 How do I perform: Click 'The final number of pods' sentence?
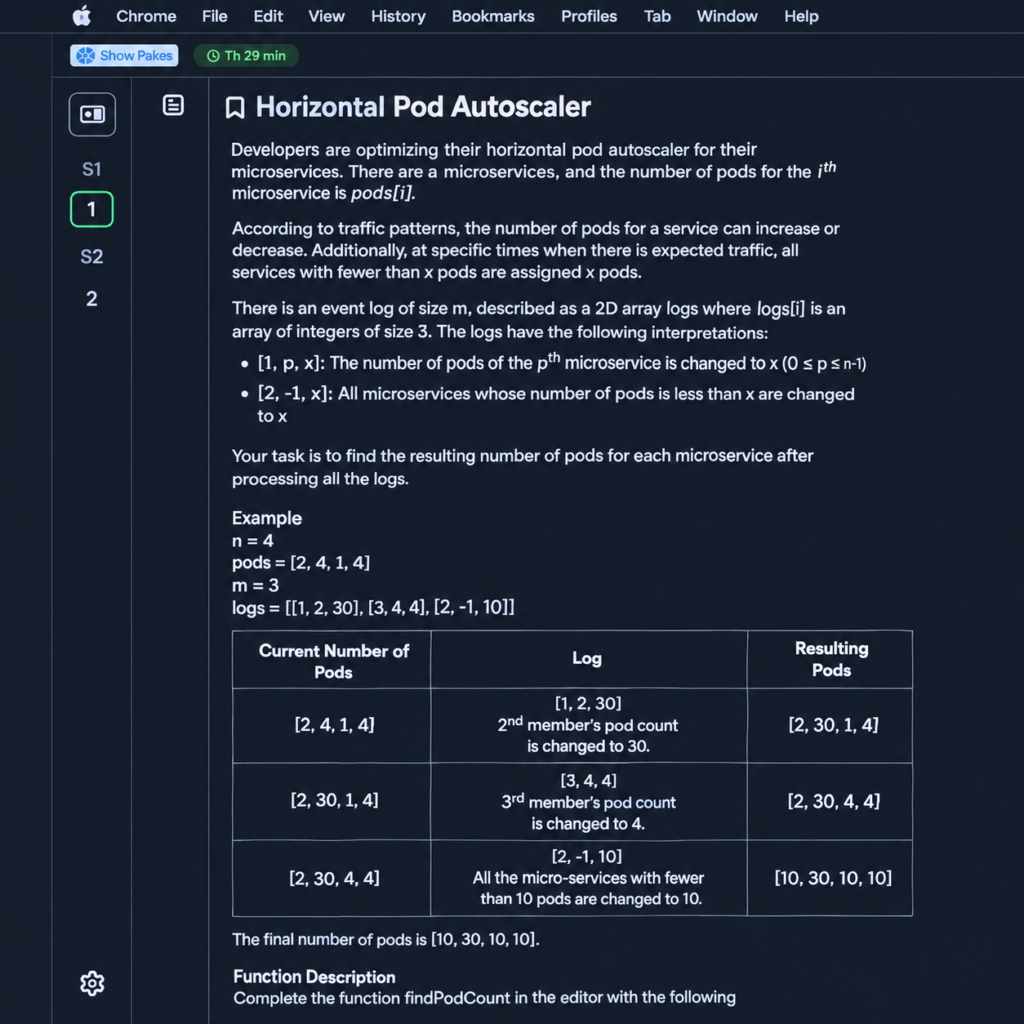click(385, 939)
